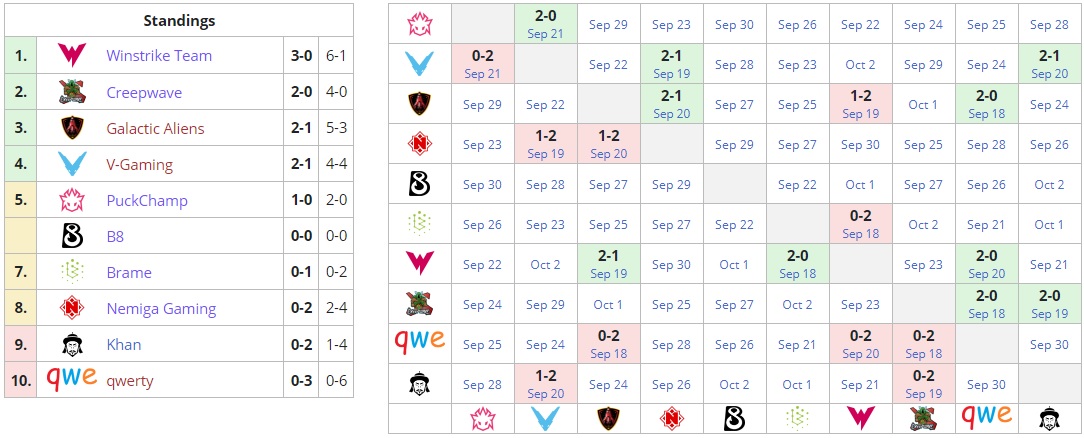
Task: Click Khan logo in crosstable left column
Action: pos(419,384)
